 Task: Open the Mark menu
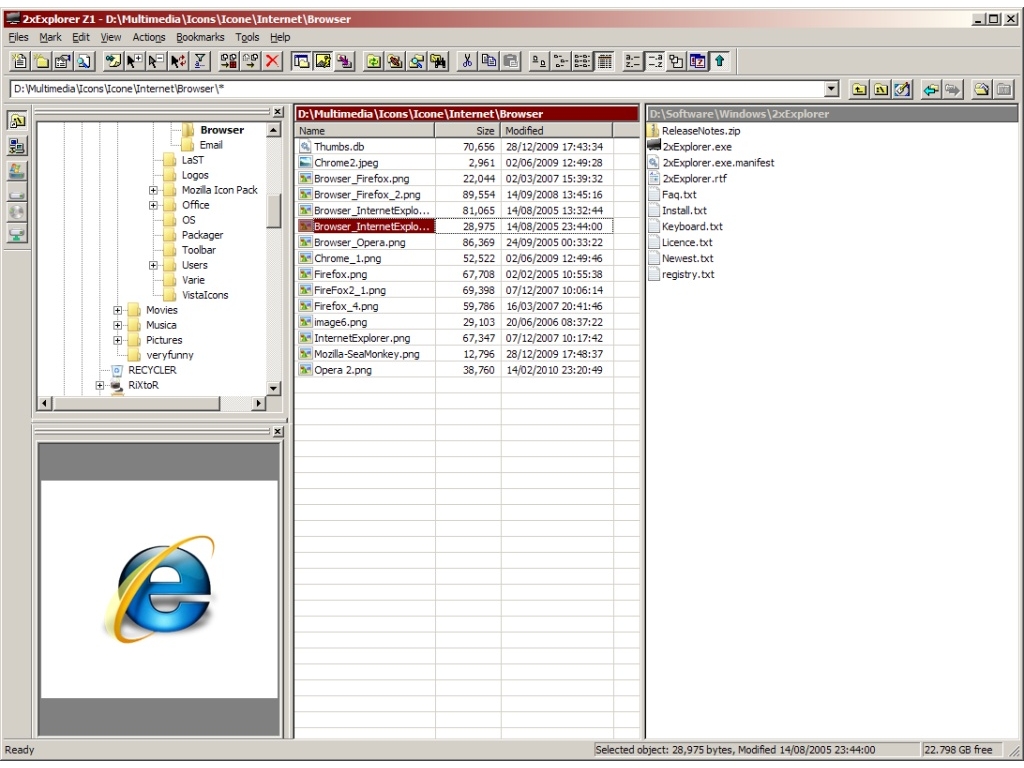click(50, 37)
